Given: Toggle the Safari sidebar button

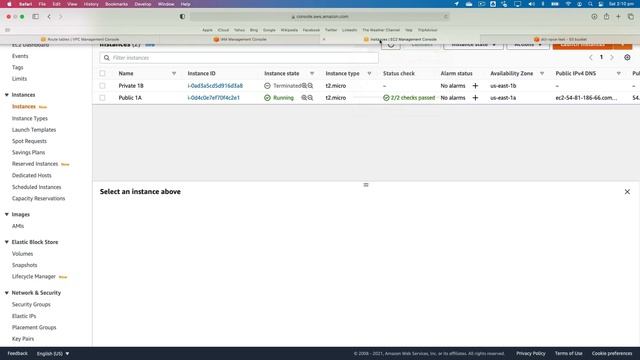Looking at the screenshot, I should [x=36, y=17].
